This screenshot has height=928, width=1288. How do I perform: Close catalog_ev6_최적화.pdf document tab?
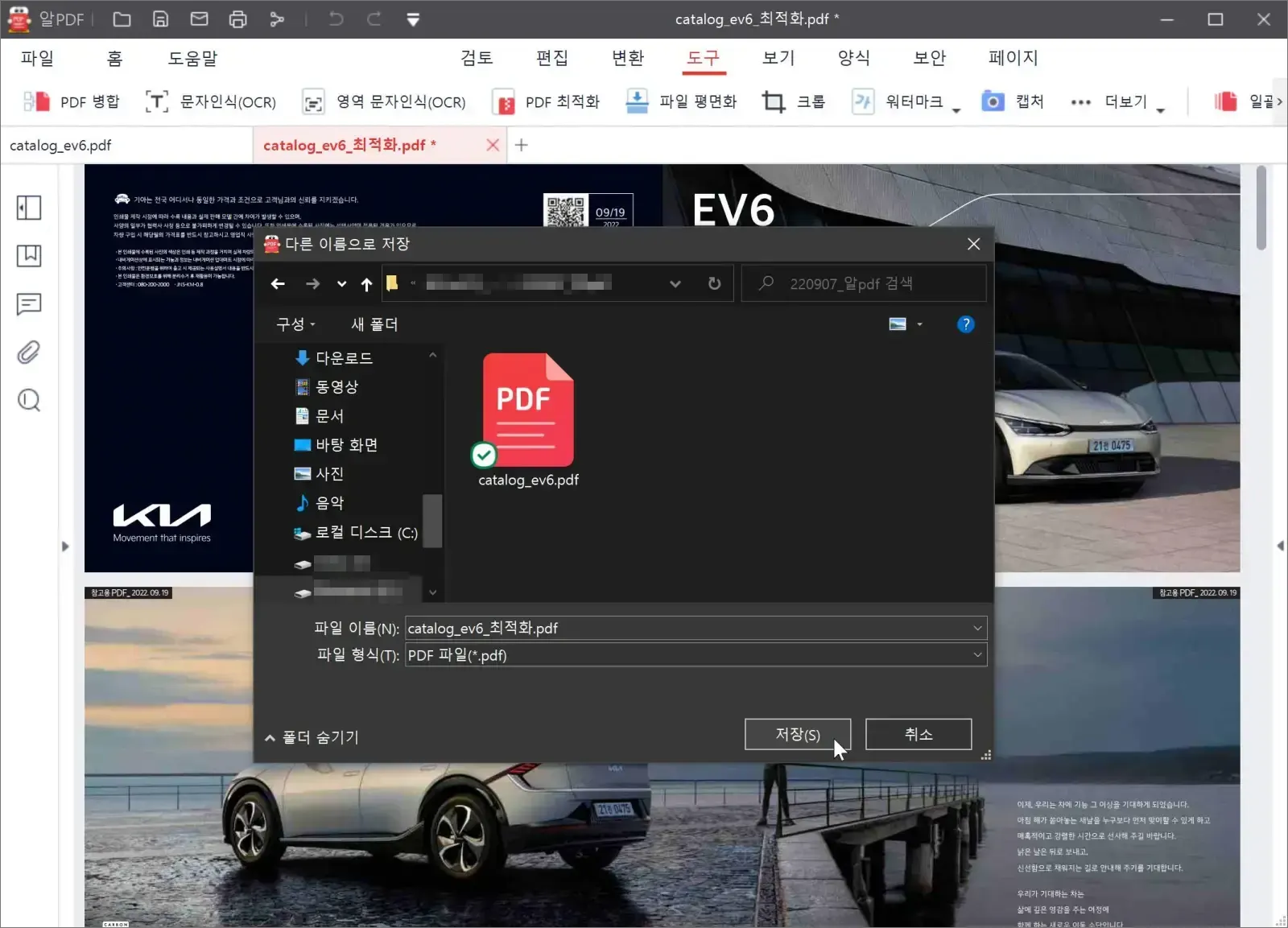point(493,146)
